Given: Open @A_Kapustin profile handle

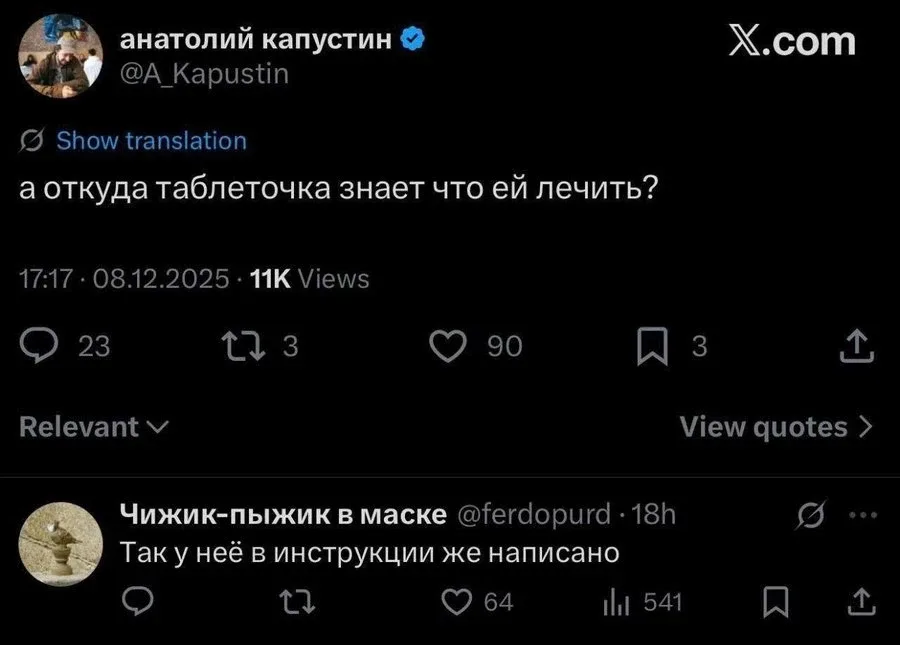Looking at the screenshot, I should click(204, 73).
